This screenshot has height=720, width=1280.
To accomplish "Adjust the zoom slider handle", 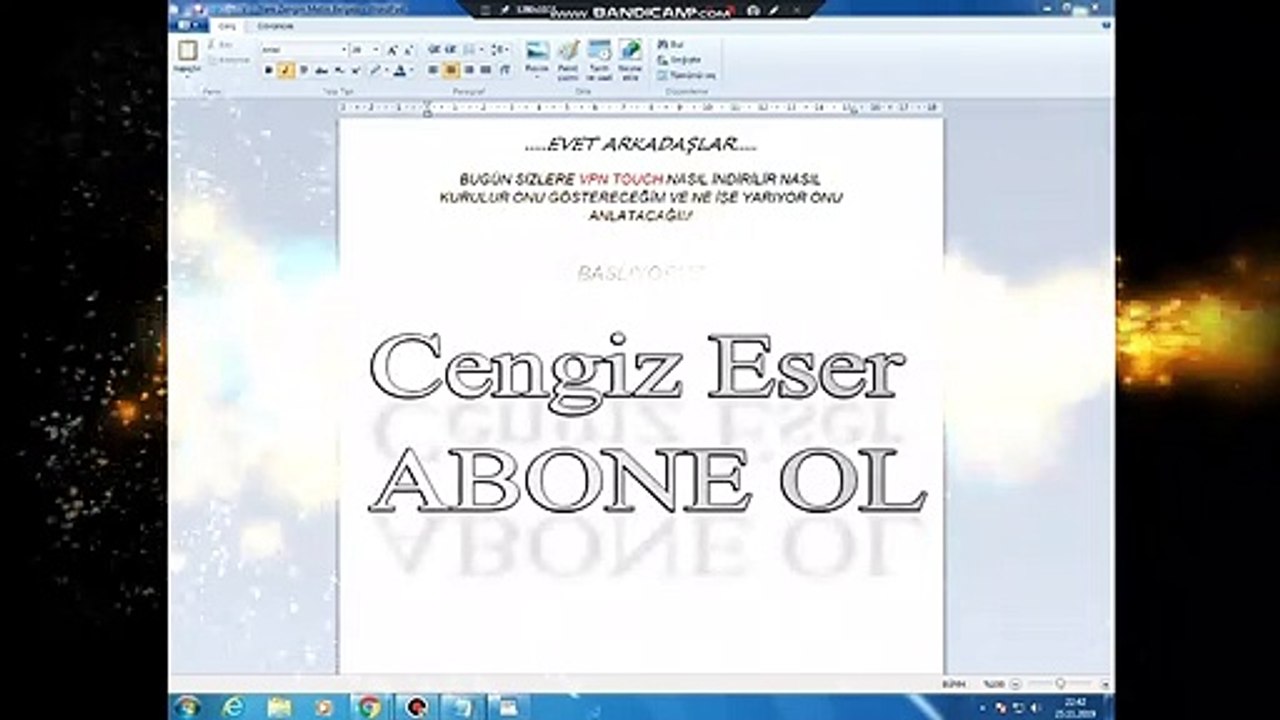I will (x=1058, y=684).
